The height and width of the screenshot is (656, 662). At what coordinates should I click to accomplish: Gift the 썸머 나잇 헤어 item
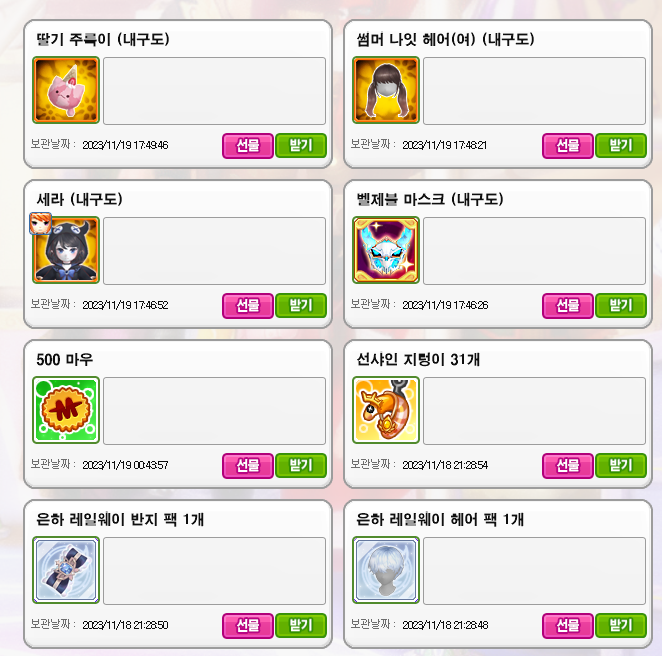tap(568, 146)
